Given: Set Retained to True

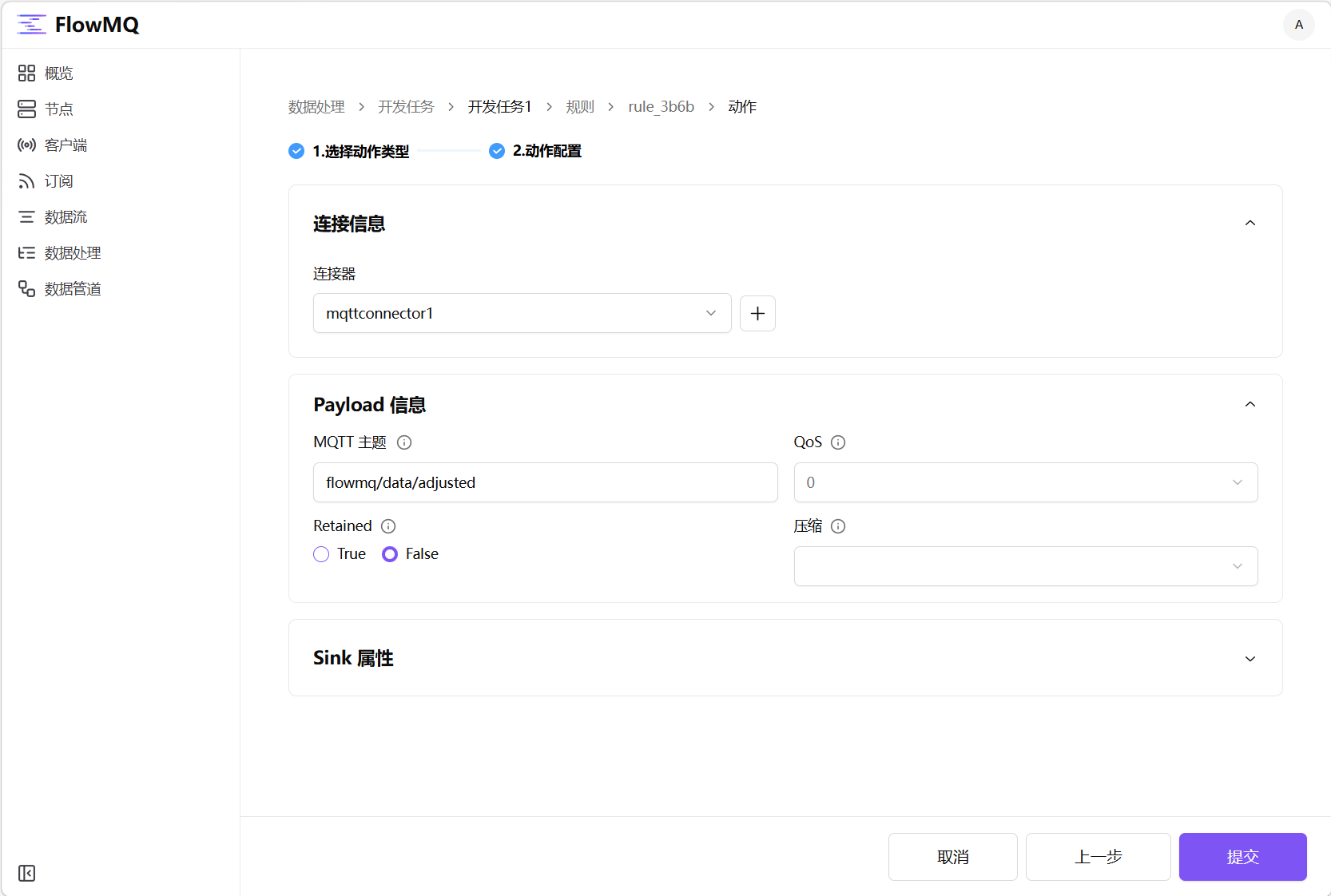Looking at the screenshot, I should [x=320, y=553].
